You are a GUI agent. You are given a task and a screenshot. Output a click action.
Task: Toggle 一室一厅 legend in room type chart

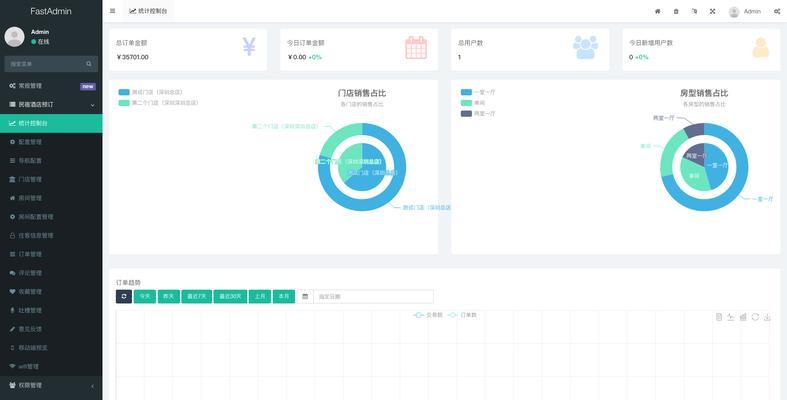point(478,92)
